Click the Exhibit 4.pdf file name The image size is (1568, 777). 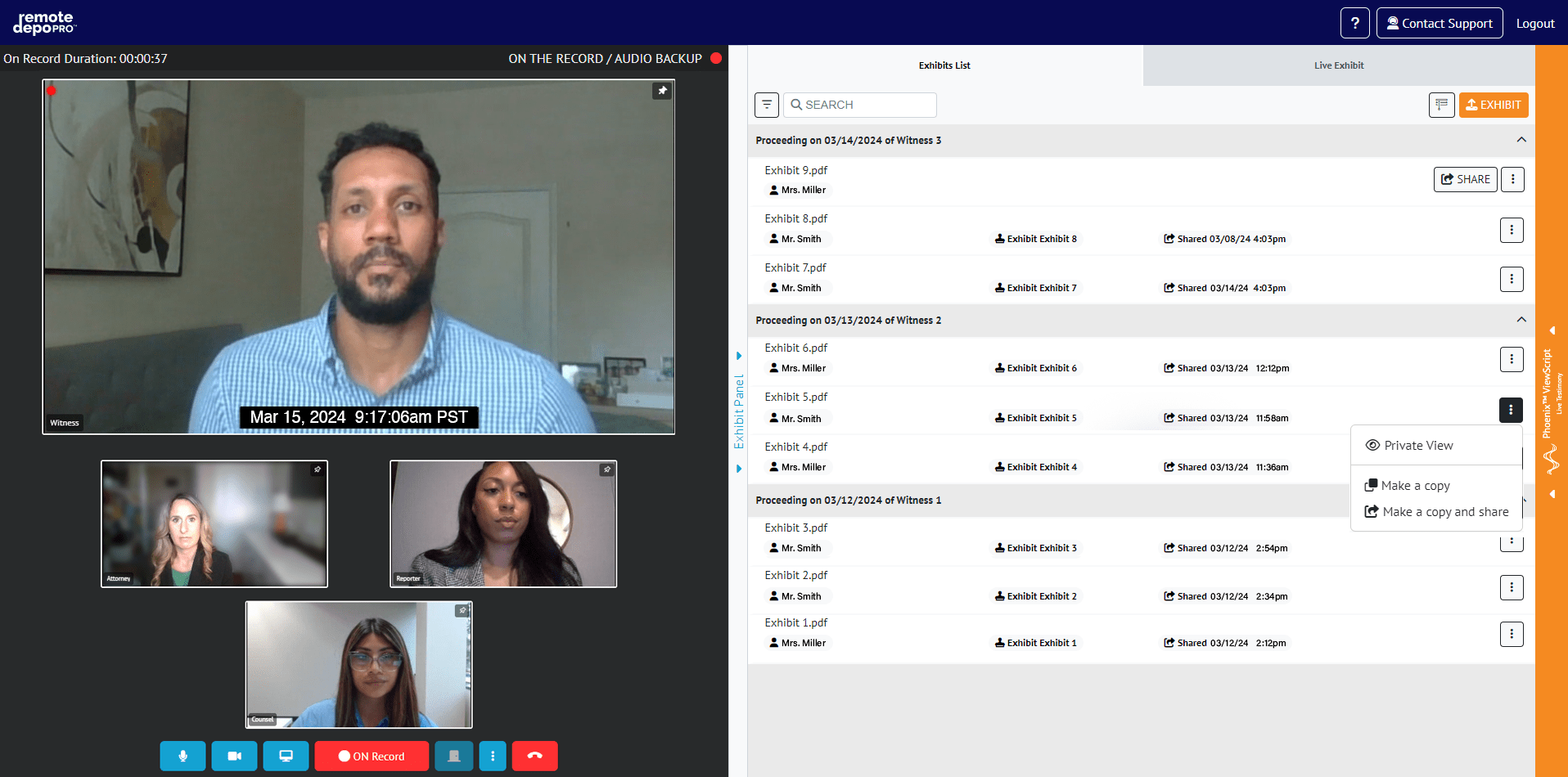tap(795, 447)
